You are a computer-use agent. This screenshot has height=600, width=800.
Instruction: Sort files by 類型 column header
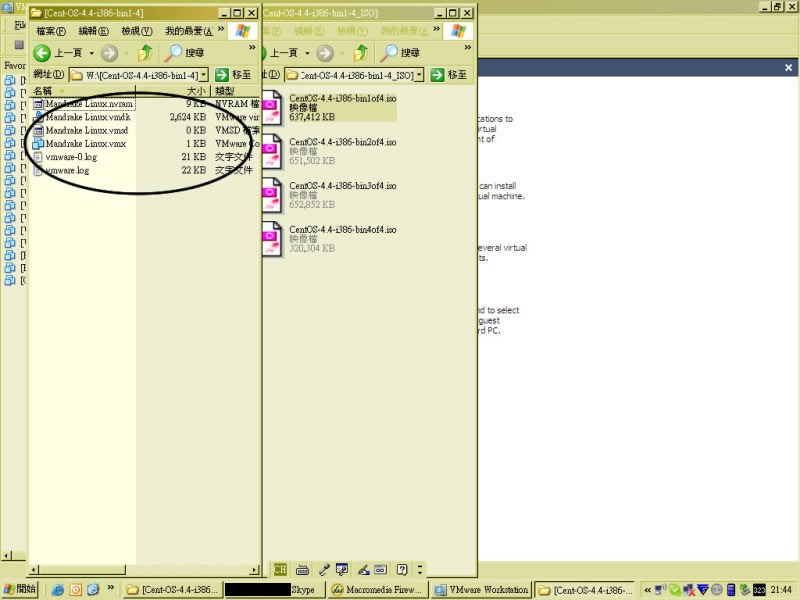coord(235,91)
